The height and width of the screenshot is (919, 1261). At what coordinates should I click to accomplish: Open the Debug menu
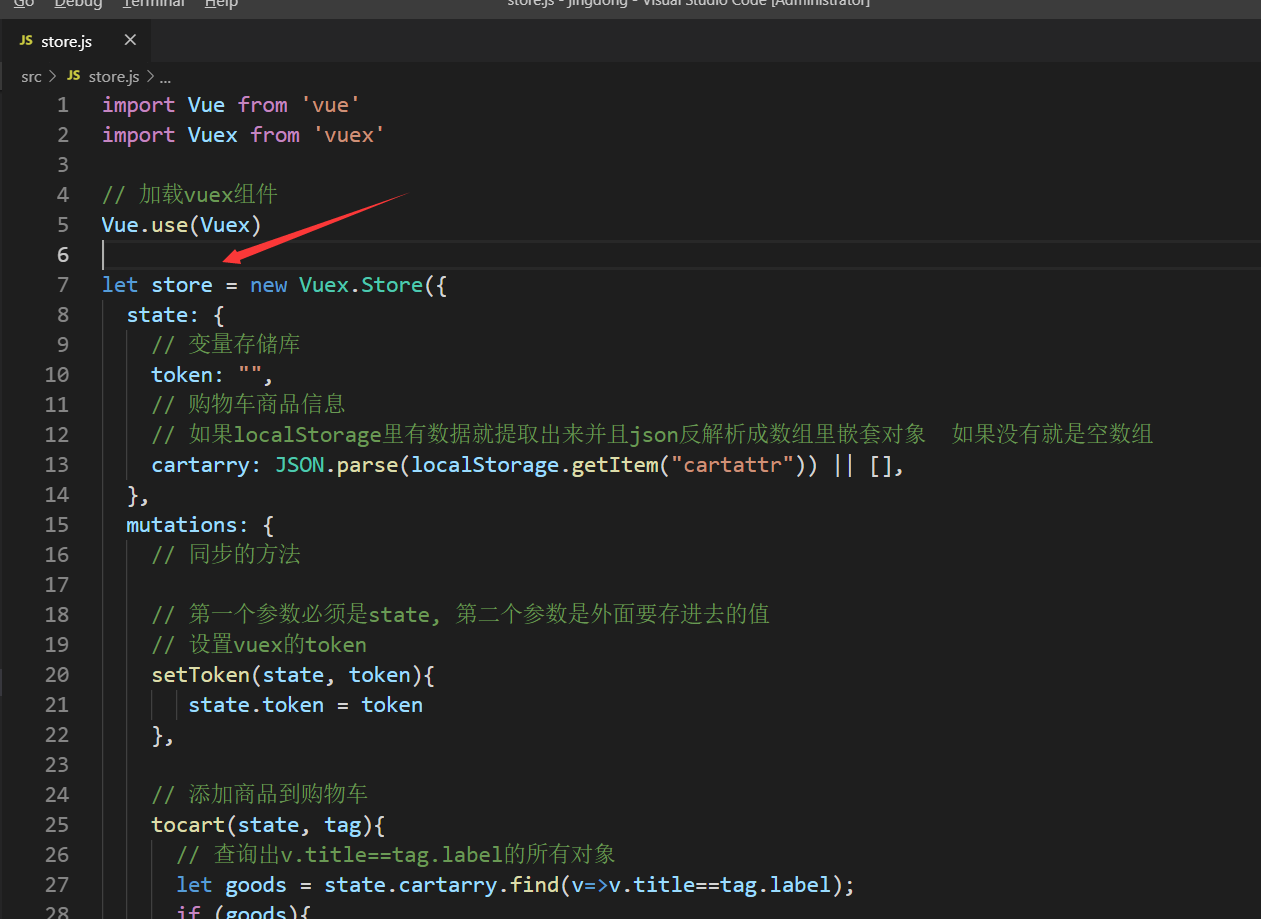79,3
